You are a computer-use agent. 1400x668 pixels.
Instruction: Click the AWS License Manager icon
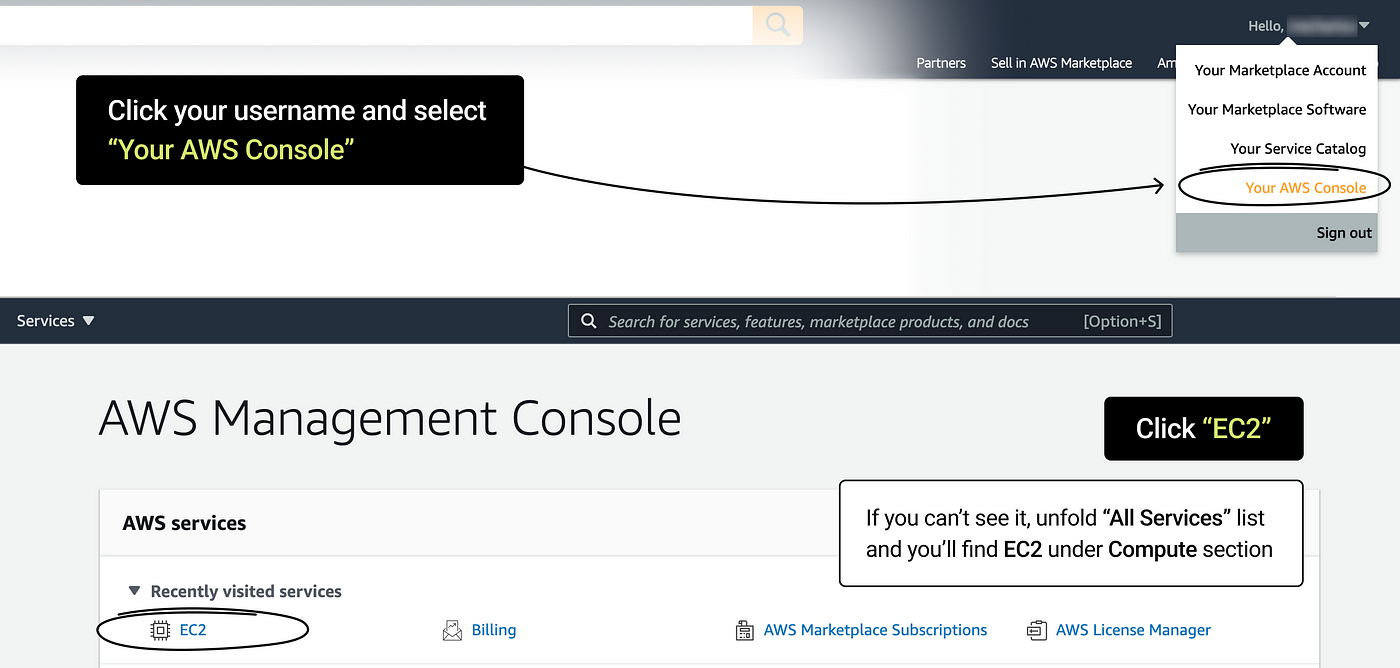[1037, 630]
